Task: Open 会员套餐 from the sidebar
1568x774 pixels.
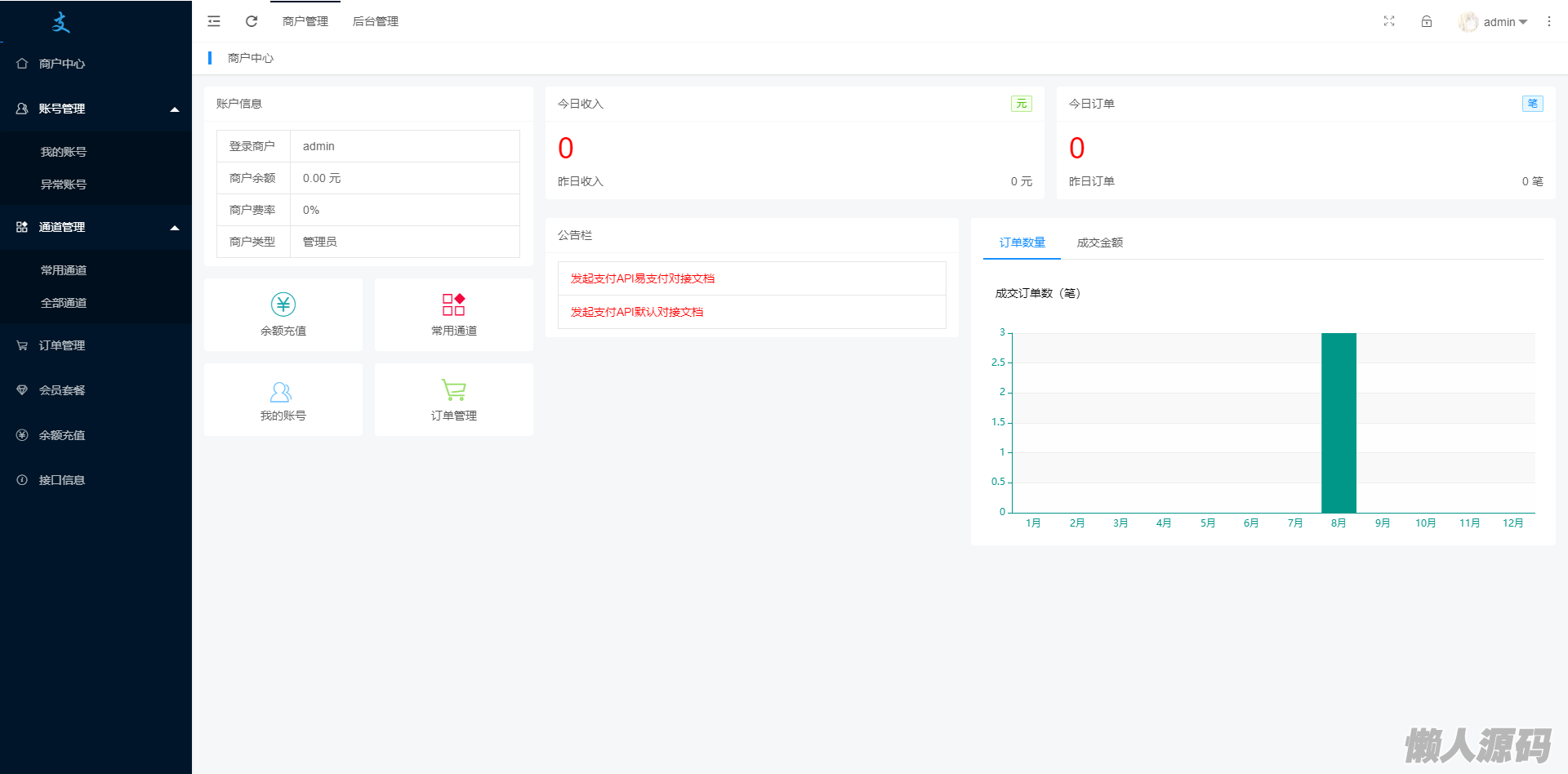Action: pos(62,390)
